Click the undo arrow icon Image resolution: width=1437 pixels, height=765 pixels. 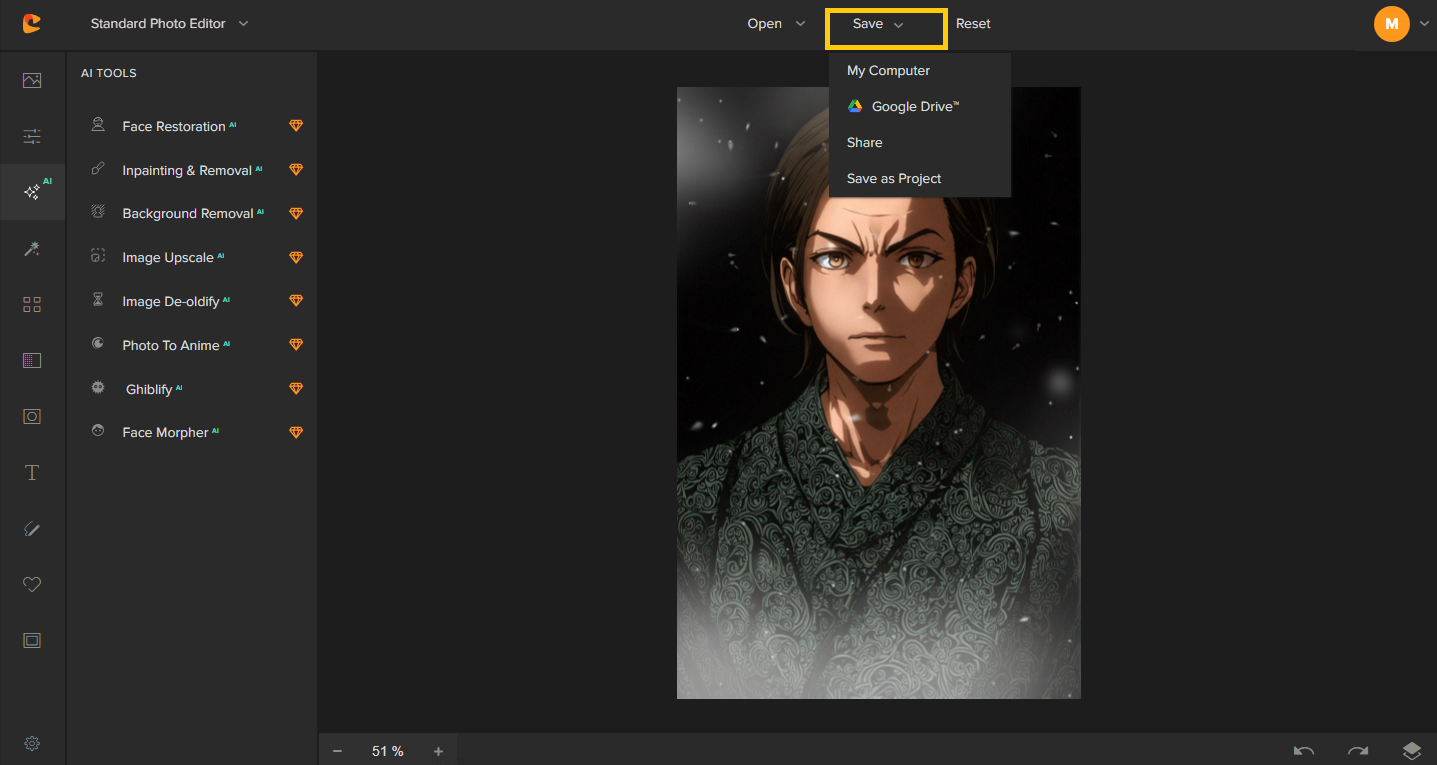pyautogui.click(x=1304, y=751)
